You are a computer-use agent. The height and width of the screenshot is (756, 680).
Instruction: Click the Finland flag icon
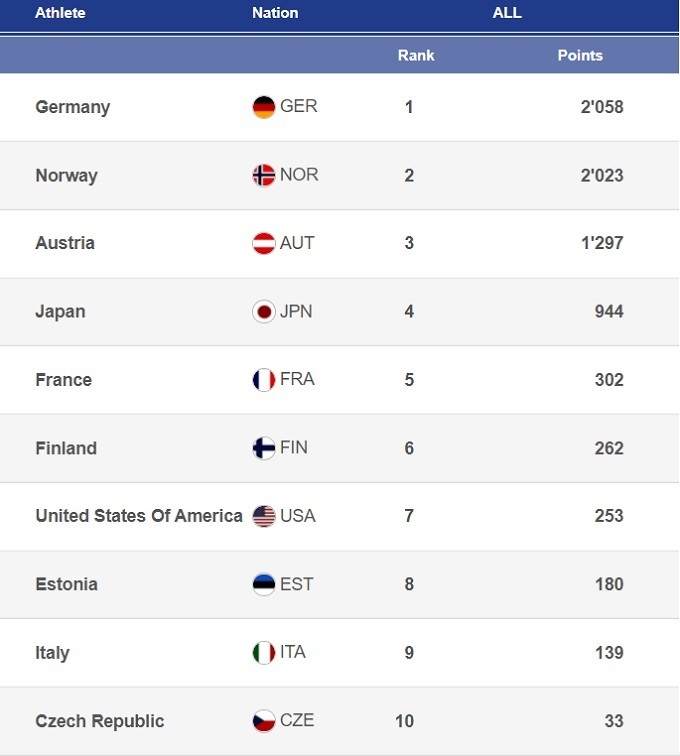[x=264, y=448]
